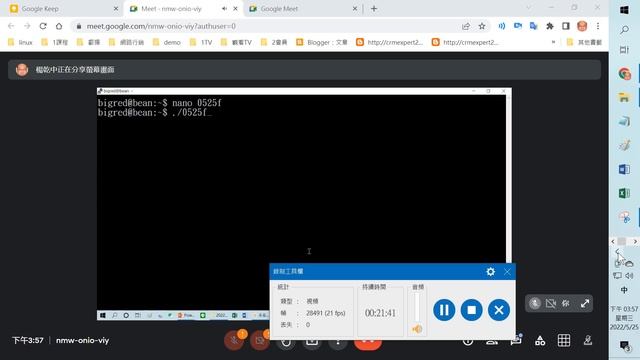Open File Explorer from the taskbar
The image size is (640, 360).
[624, 97]
